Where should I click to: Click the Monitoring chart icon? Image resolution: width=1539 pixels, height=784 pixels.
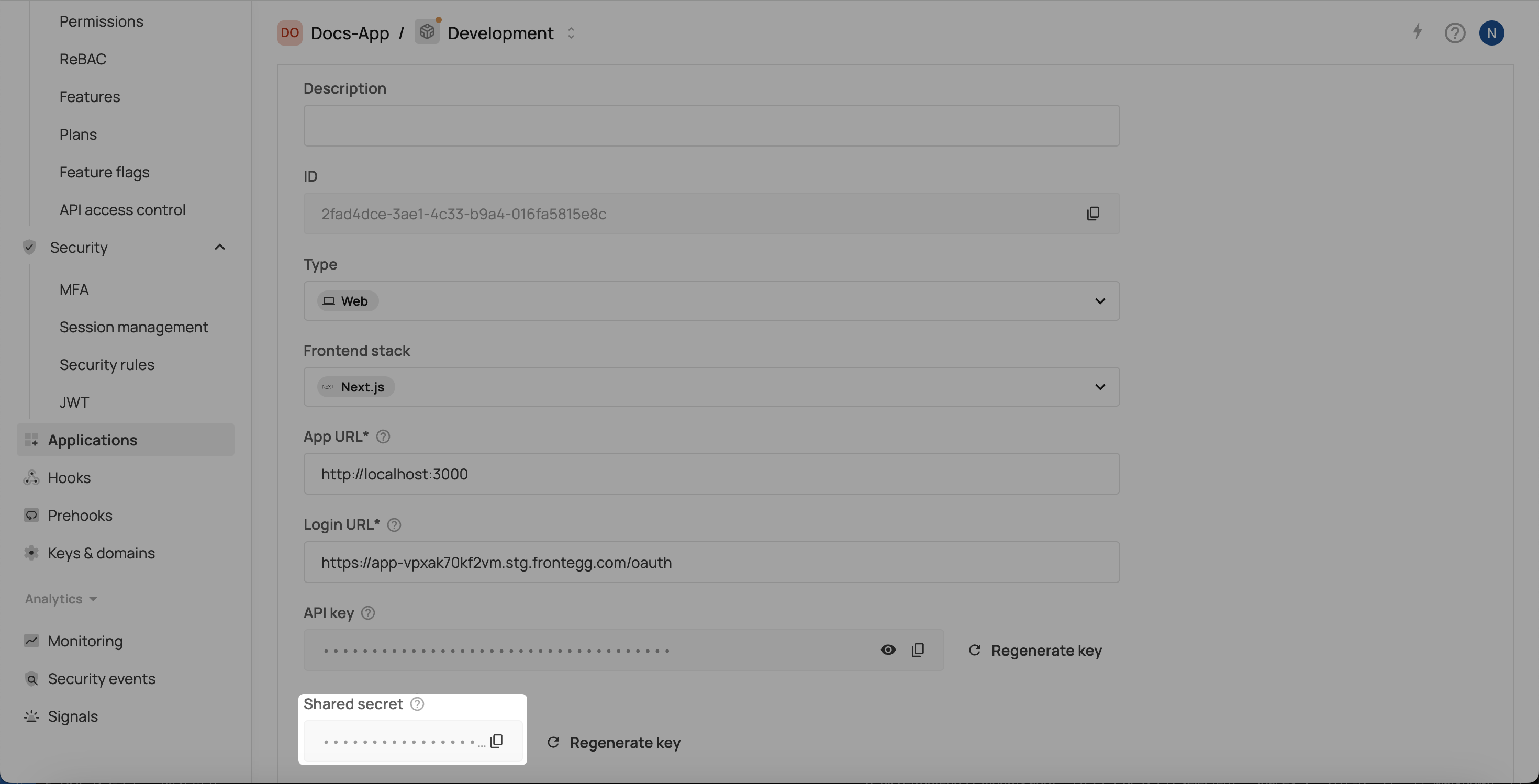[x=31, y=641]
